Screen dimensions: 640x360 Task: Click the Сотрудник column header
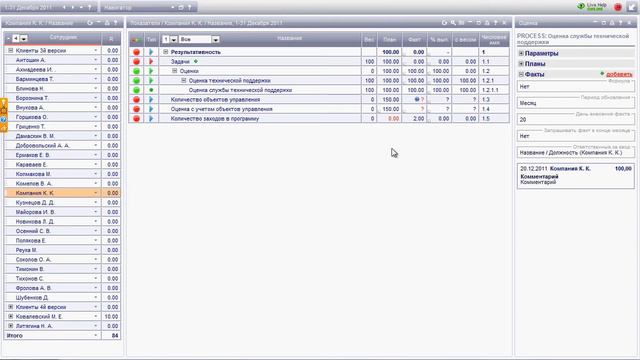click(x=63, y=37)
